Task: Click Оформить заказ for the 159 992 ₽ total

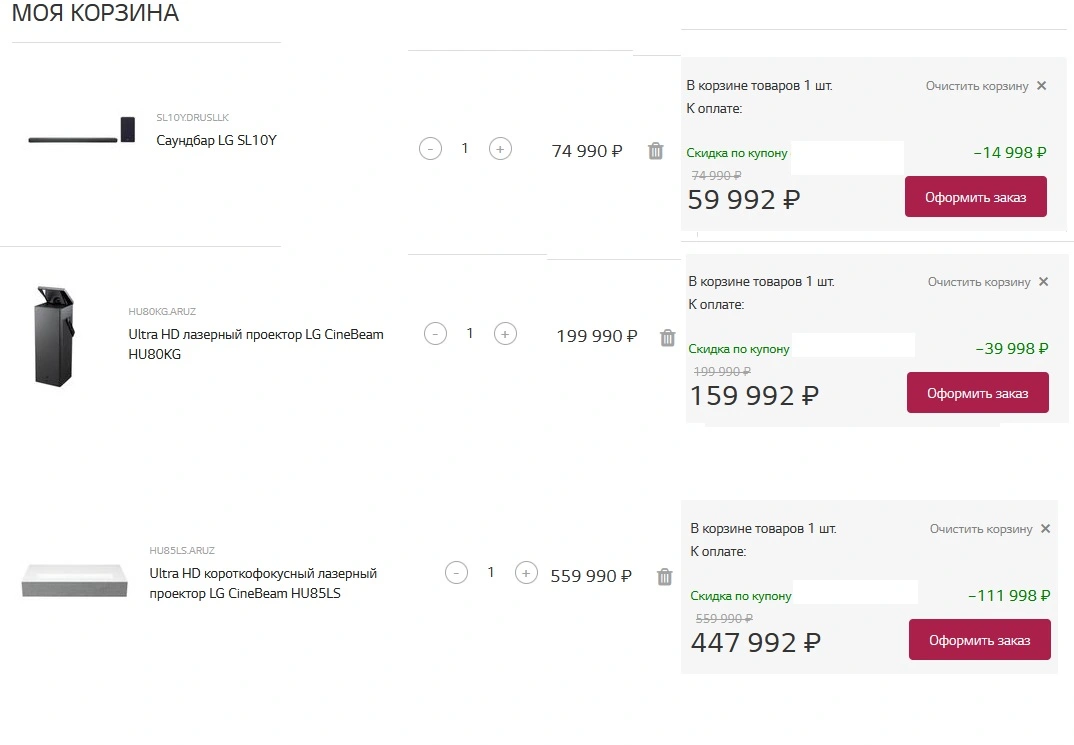Action: point(977,392)
